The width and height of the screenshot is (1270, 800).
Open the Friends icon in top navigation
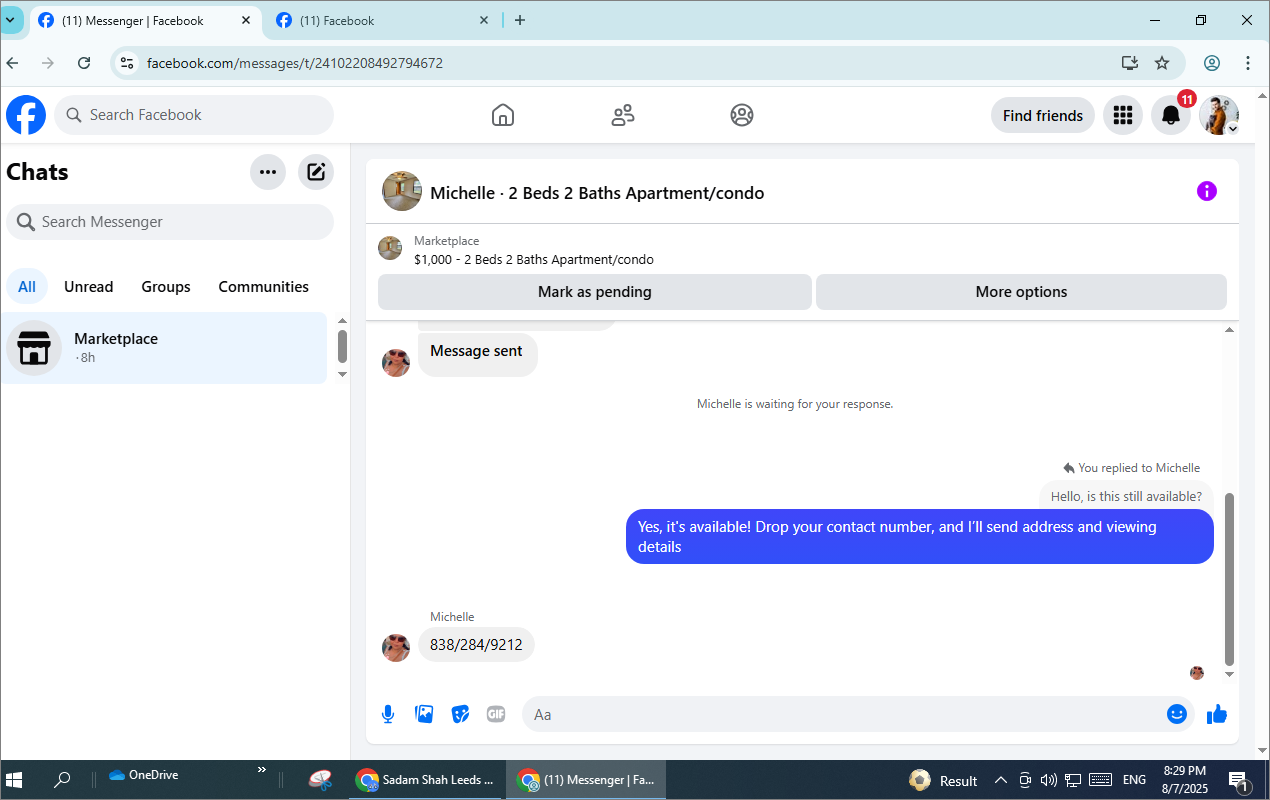pos(623,115)
